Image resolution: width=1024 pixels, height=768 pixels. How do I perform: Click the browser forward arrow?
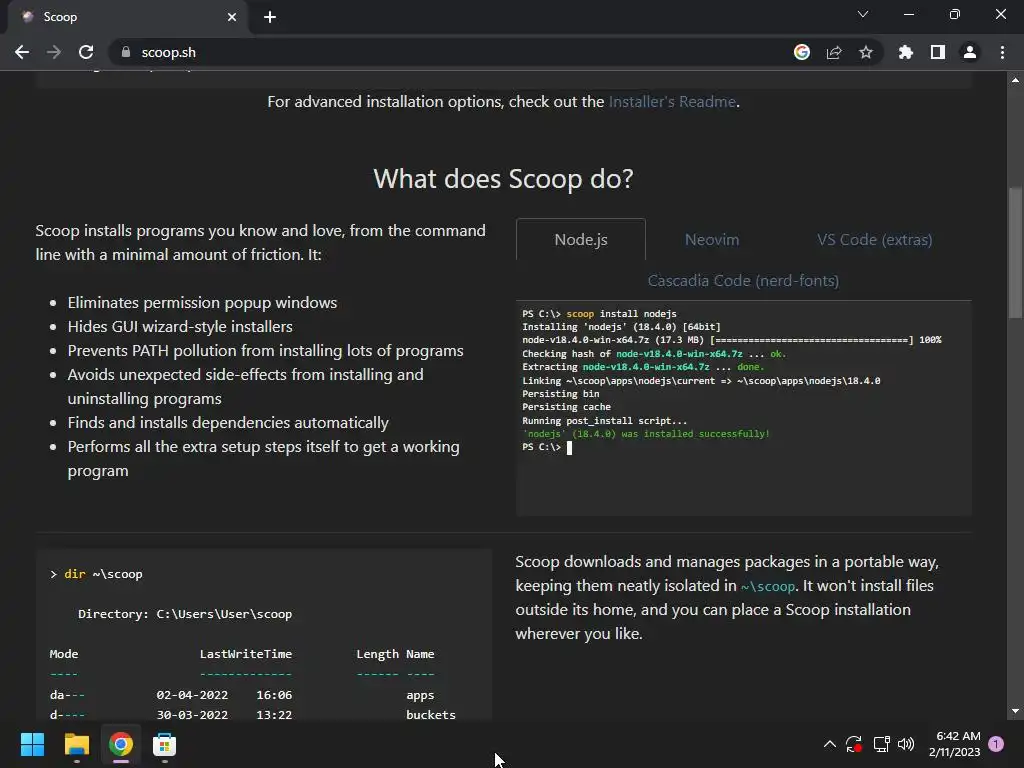point(54,52)
